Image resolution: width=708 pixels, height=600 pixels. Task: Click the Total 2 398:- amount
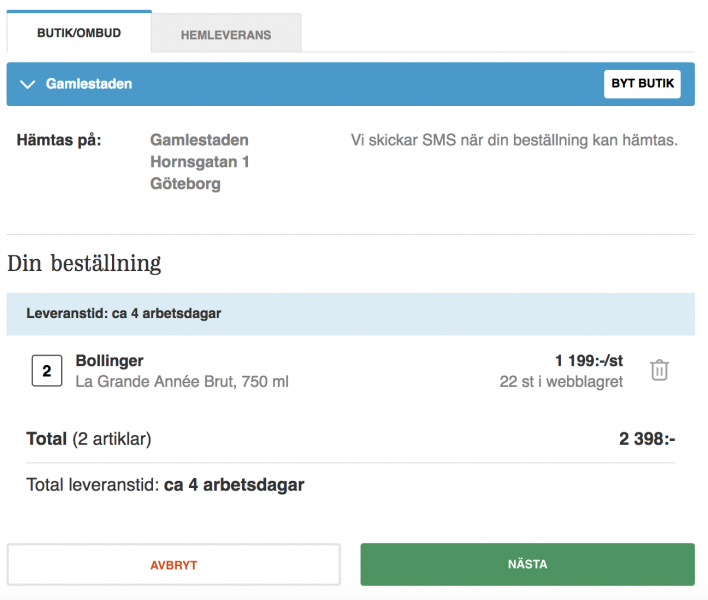pyautogui.click(x=647, y=438)
